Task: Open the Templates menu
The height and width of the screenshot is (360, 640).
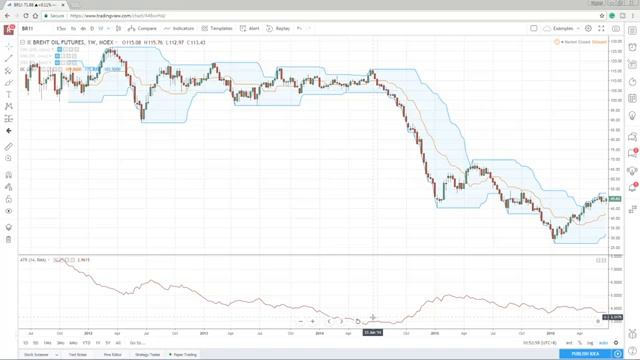Action: [217, 29]
